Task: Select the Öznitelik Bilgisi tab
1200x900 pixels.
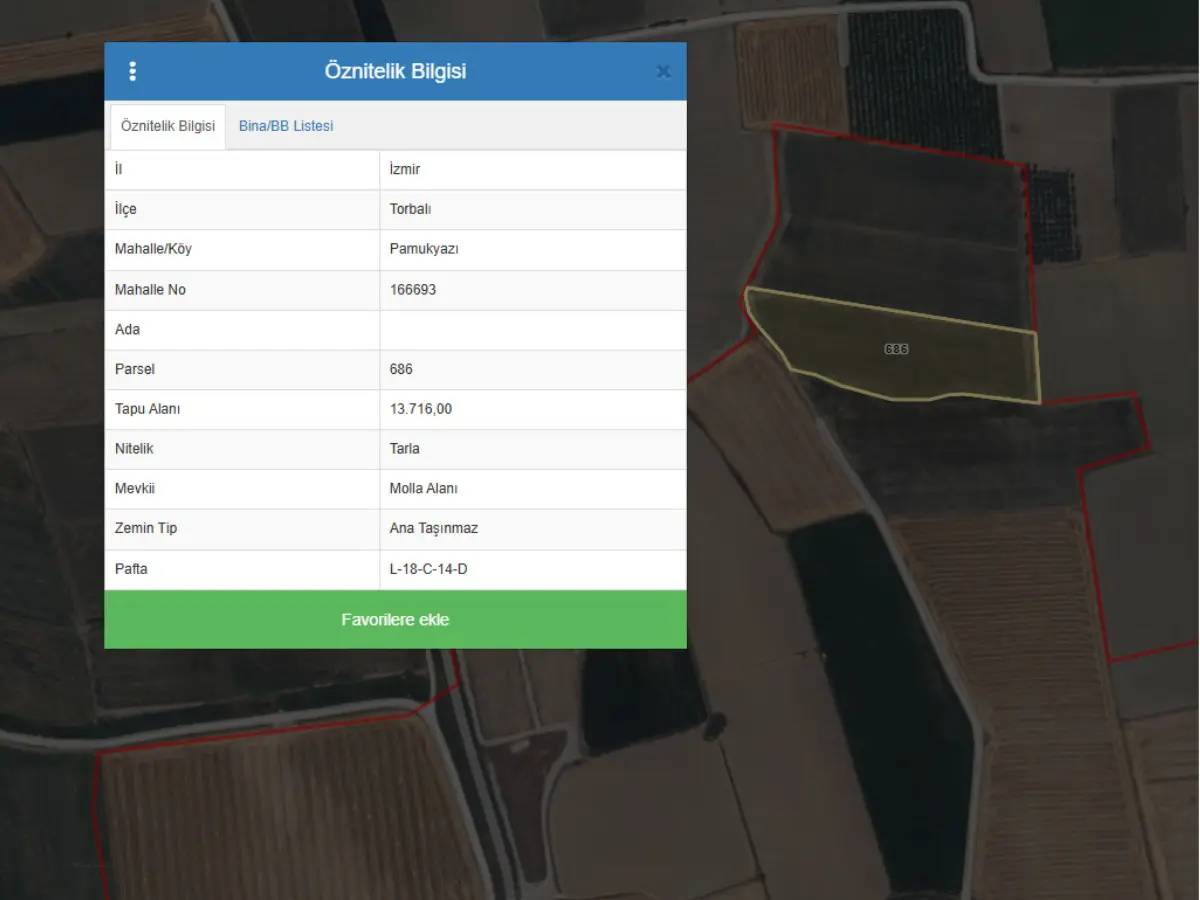Action: coord(168,127)
